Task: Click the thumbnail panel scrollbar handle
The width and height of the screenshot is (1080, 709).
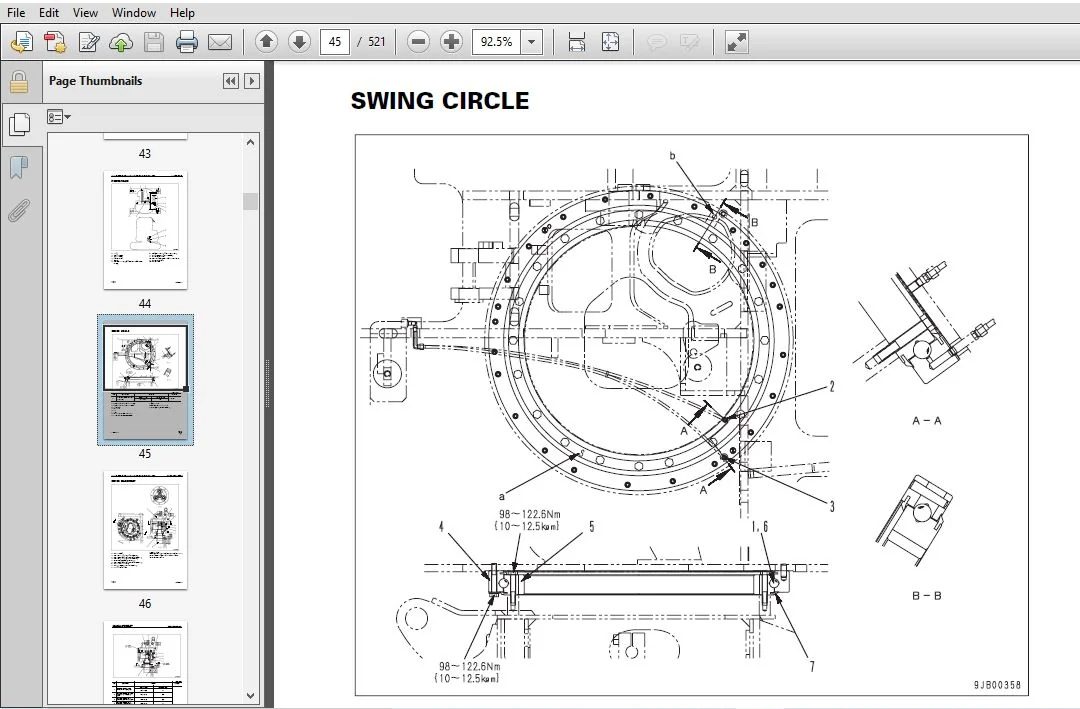Action: (x=250, y=201)
